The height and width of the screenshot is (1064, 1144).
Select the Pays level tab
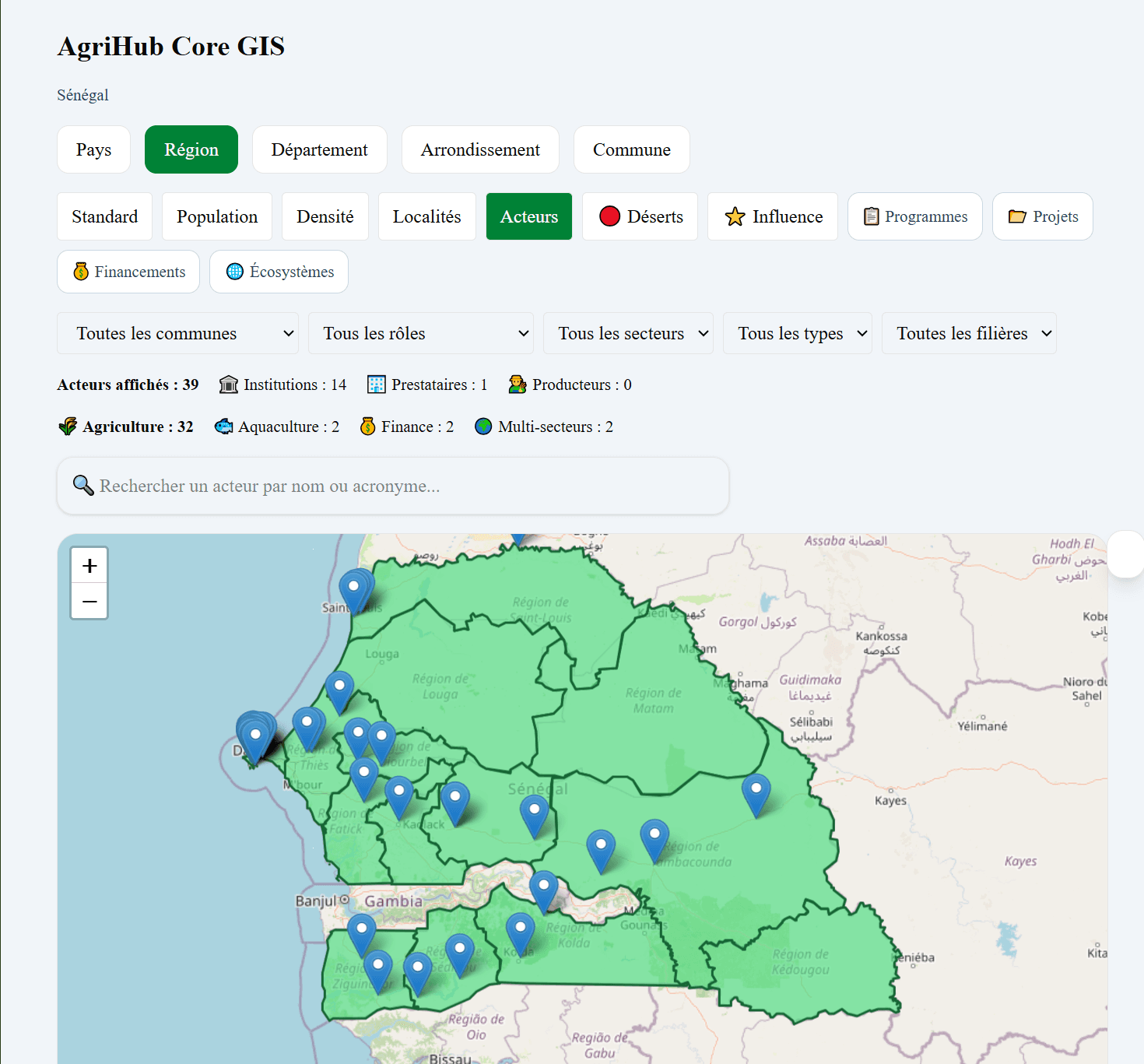(x=93, y=149)
